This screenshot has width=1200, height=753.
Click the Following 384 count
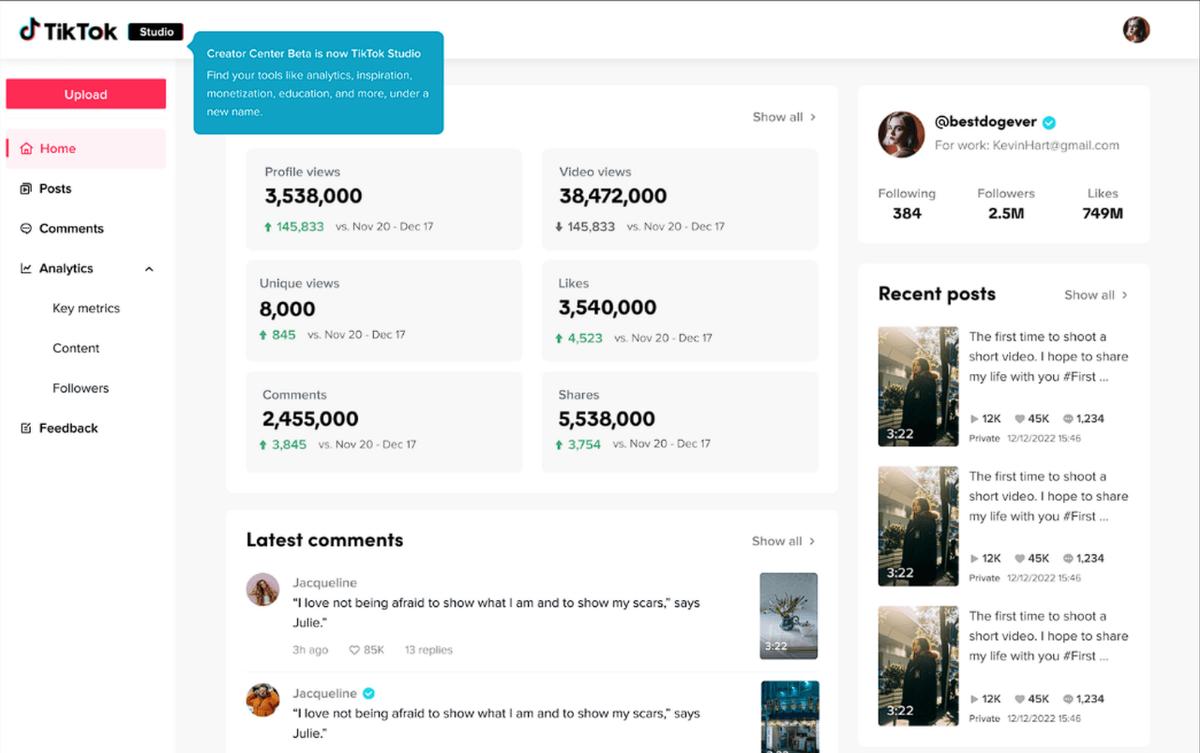907,203
